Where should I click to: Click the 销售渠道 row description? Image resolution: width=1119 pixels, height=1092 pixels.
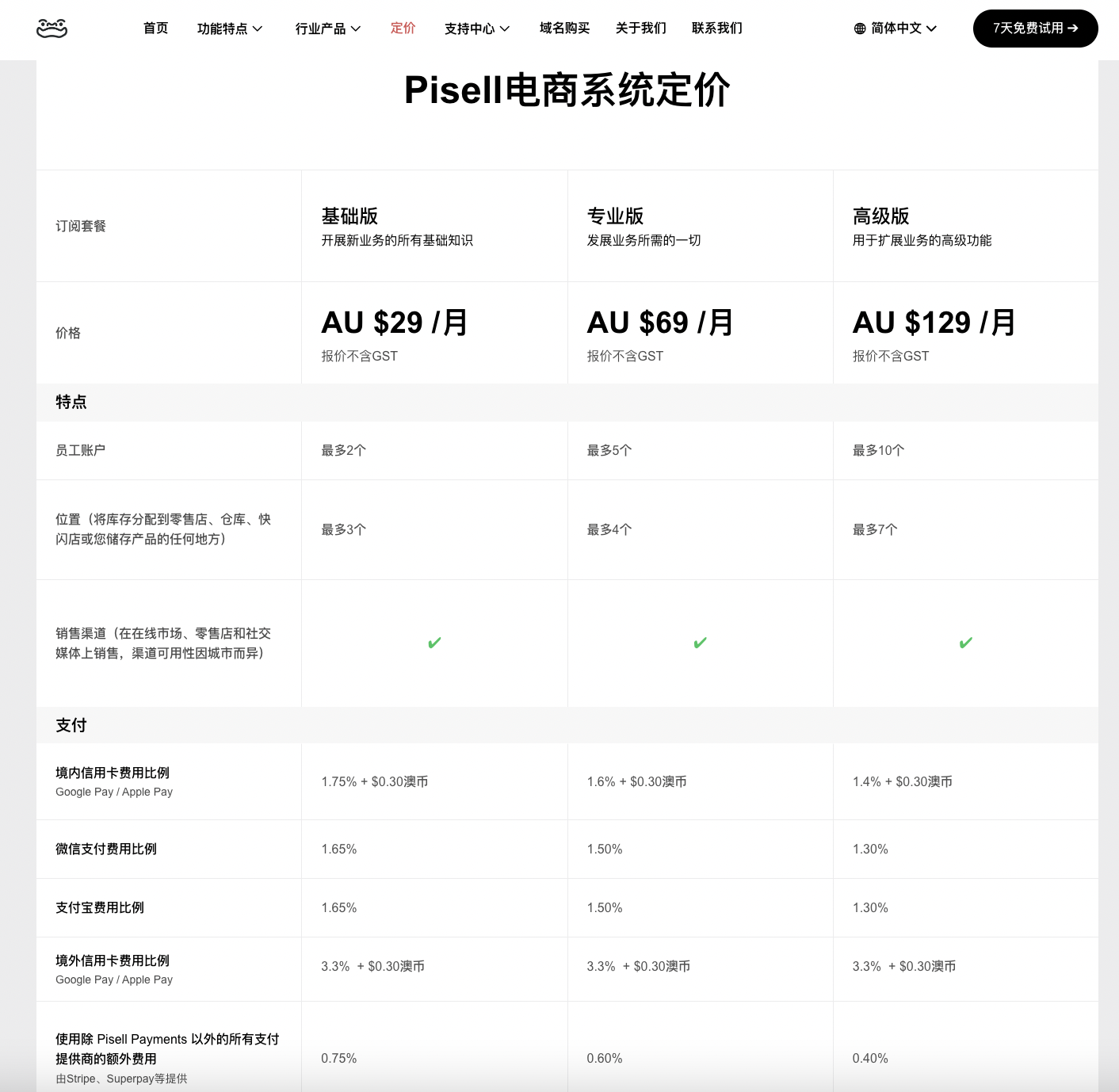163,643
